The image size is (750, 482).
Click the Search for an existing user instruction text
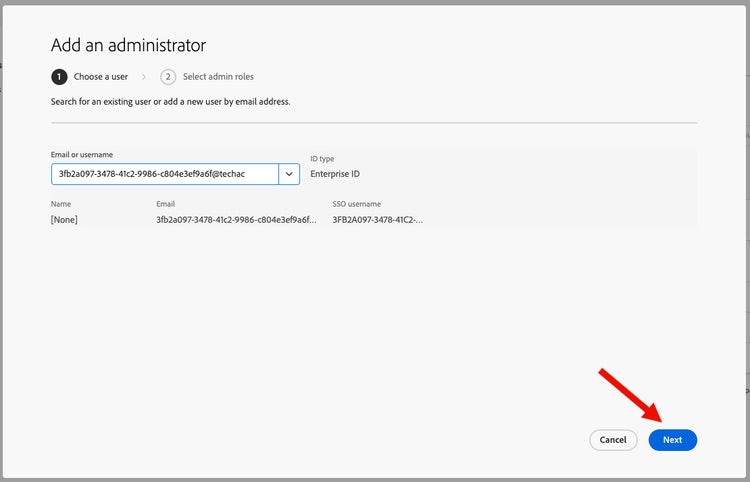[x=170, y=102]
